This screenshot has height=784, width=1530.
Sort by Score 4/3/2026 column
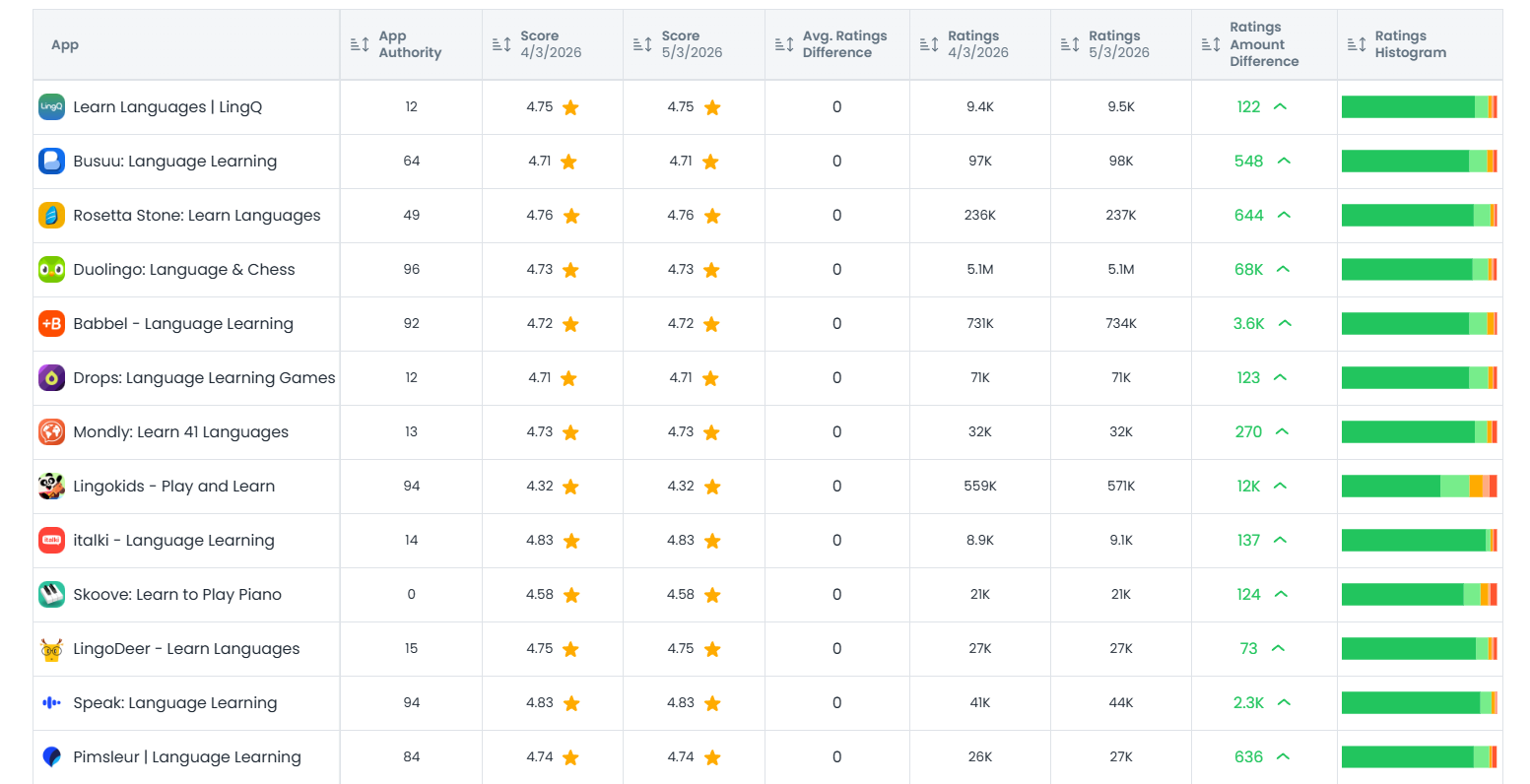click(x=501, y=44)
